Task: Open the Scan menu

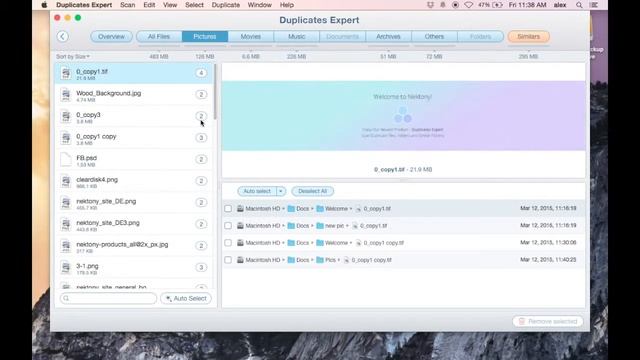Action: pos(127,5)
